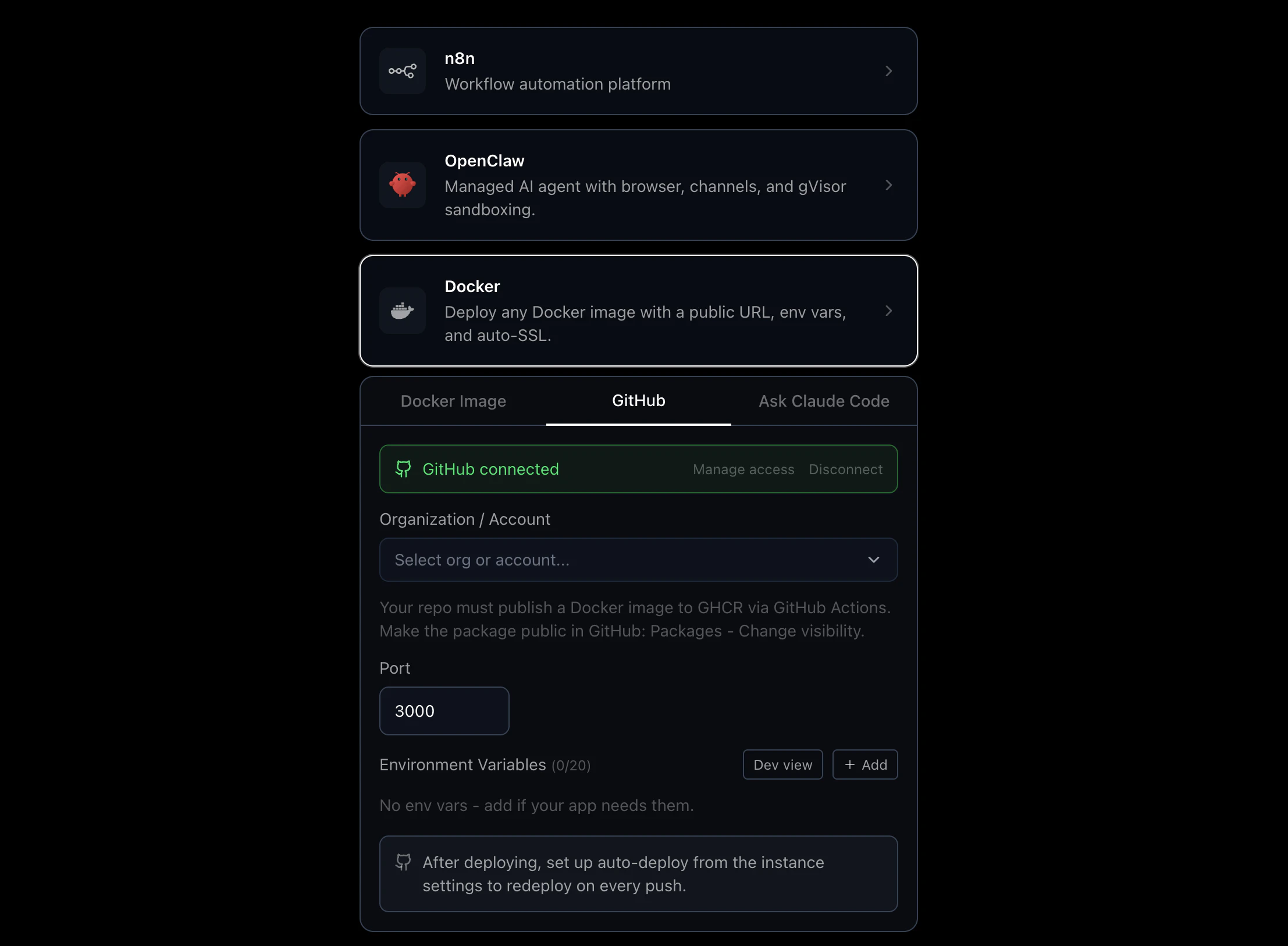This screenshot has height=946, width=1288.
Task: Select the highlighted Docker deployment card
Action: tap(638, 310)
